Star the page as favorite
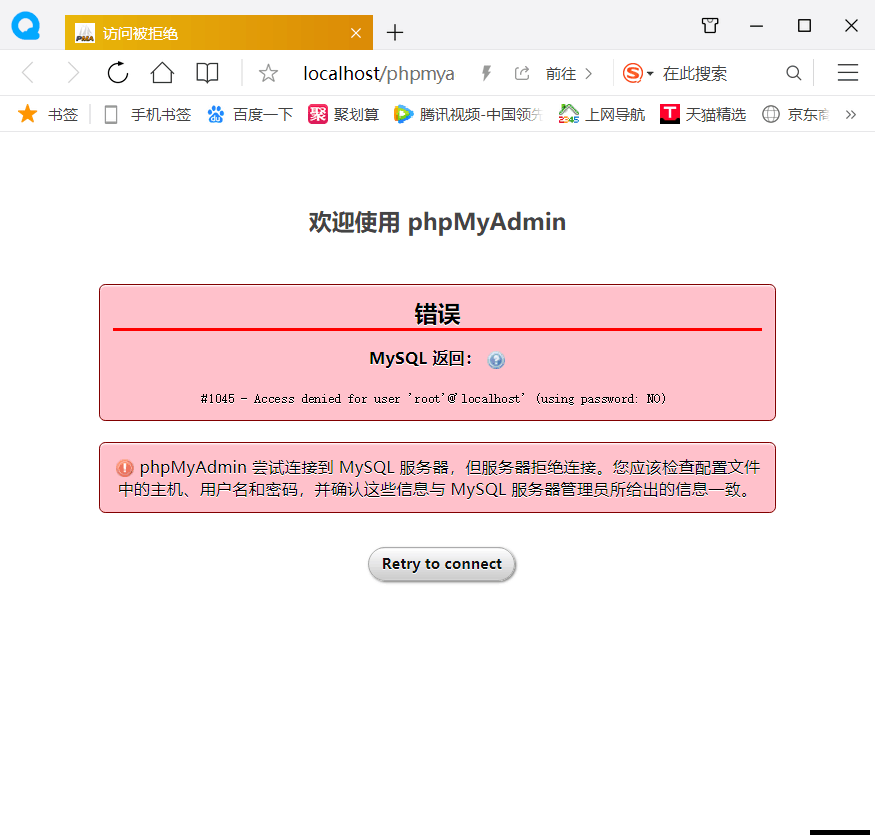Screen dimensions: 875x835 [x=267, y=72]
